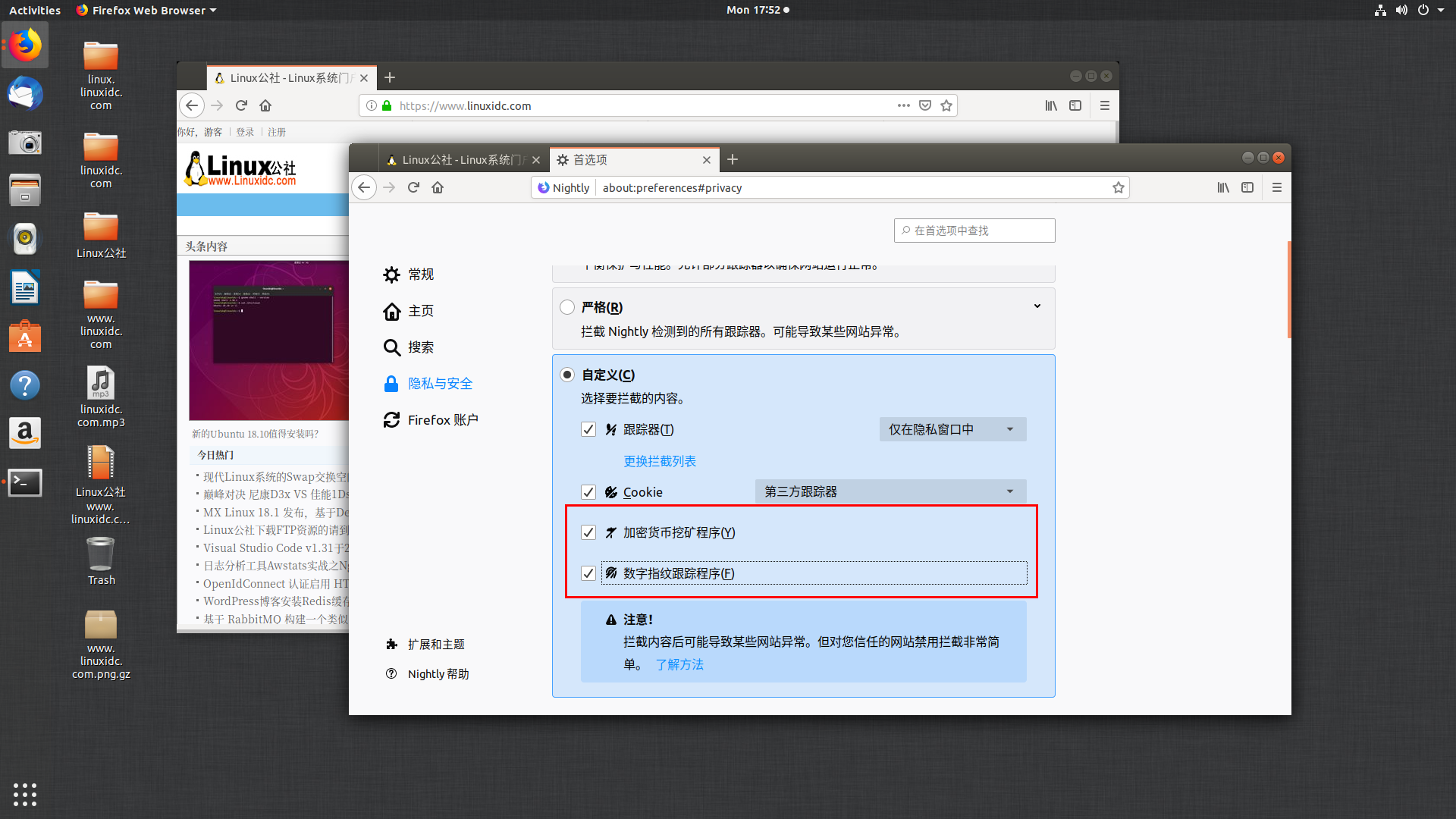
Task: Click Ubuntu screenshot thumbnail in rear window
Action: click(268, 340)
